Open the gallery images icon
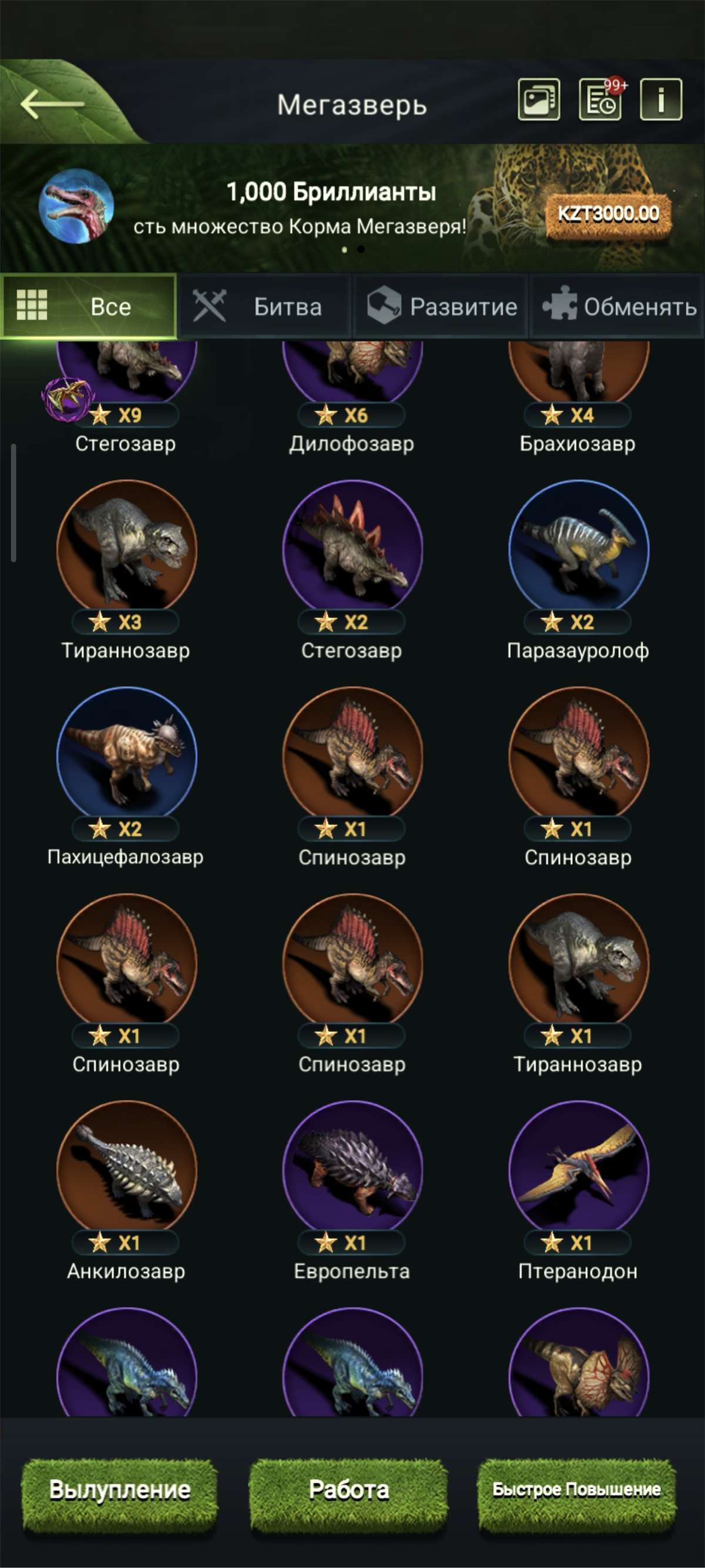The height and width of the screenshot is (1568, 705). tap(538, 100)
